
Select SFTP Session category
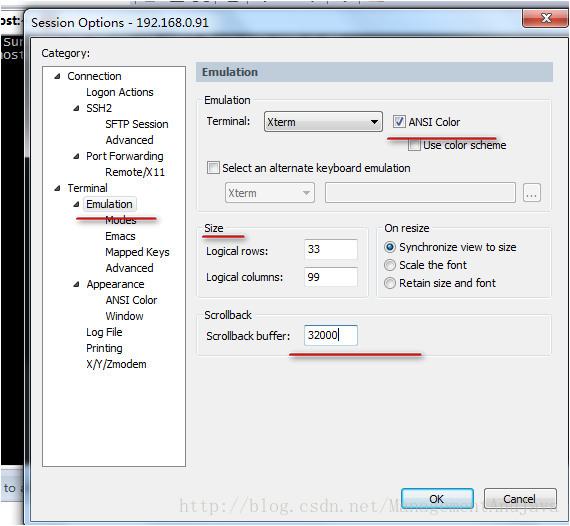pos(137,124)
